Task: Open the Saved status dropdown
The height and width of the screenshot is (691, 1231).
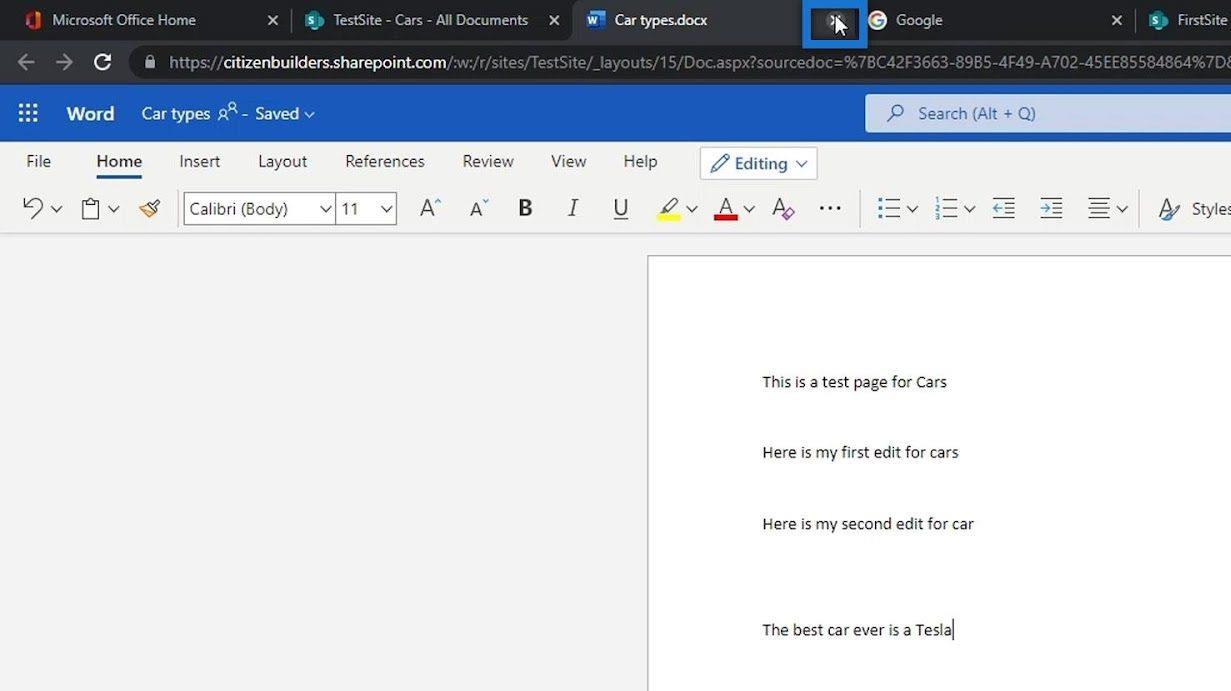Action: [285, 113]
